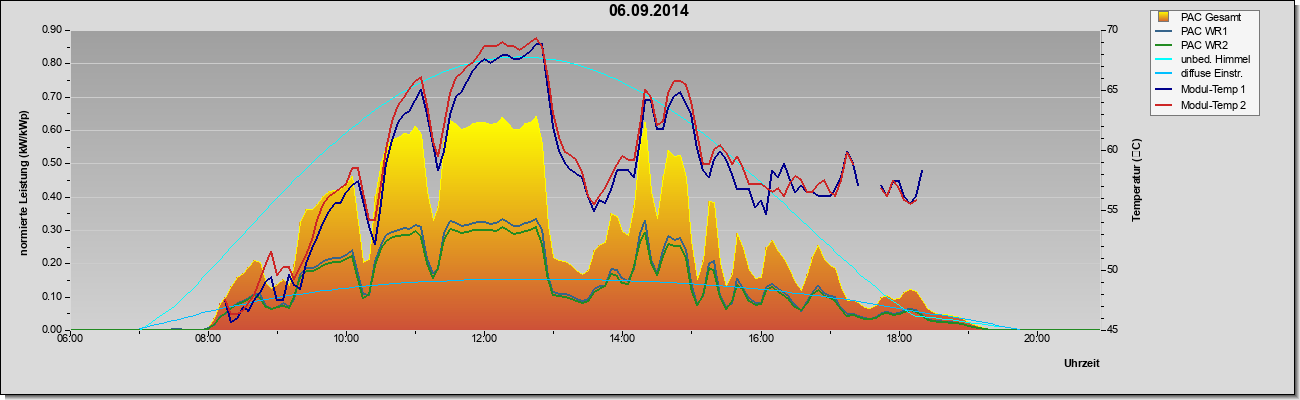
Task: Select the PAC WR1 legend entry
Action: coord(1202,31)
